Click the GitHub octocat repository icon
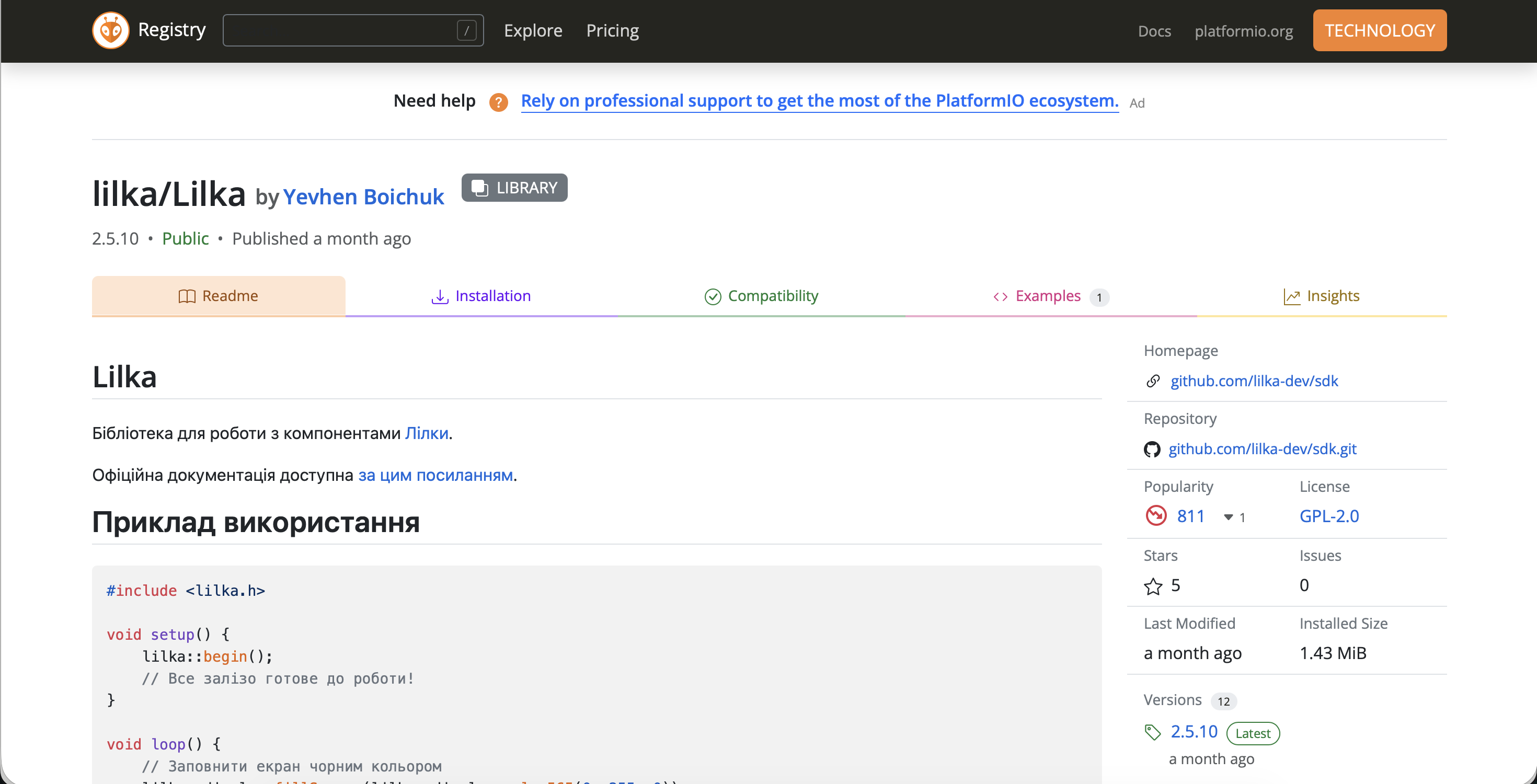The width and height of the screenshot is (1537, 784). pyautogui.click(x=1152, y=449)
